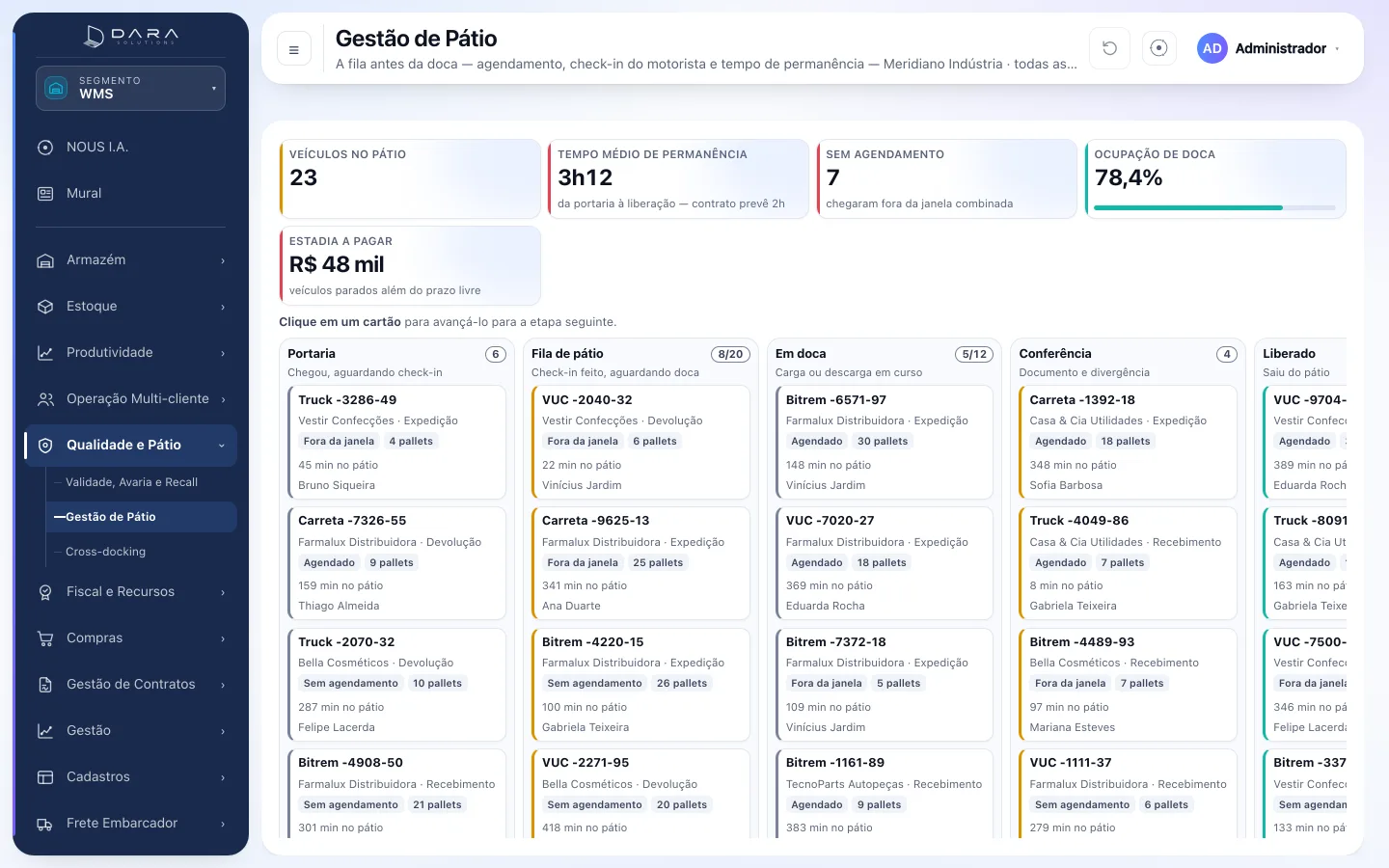Image resolution: width=1389 pixels, height=868 pixels.
Task: Click the Mural icon in sidebar
Action: (x=45, y=194)
